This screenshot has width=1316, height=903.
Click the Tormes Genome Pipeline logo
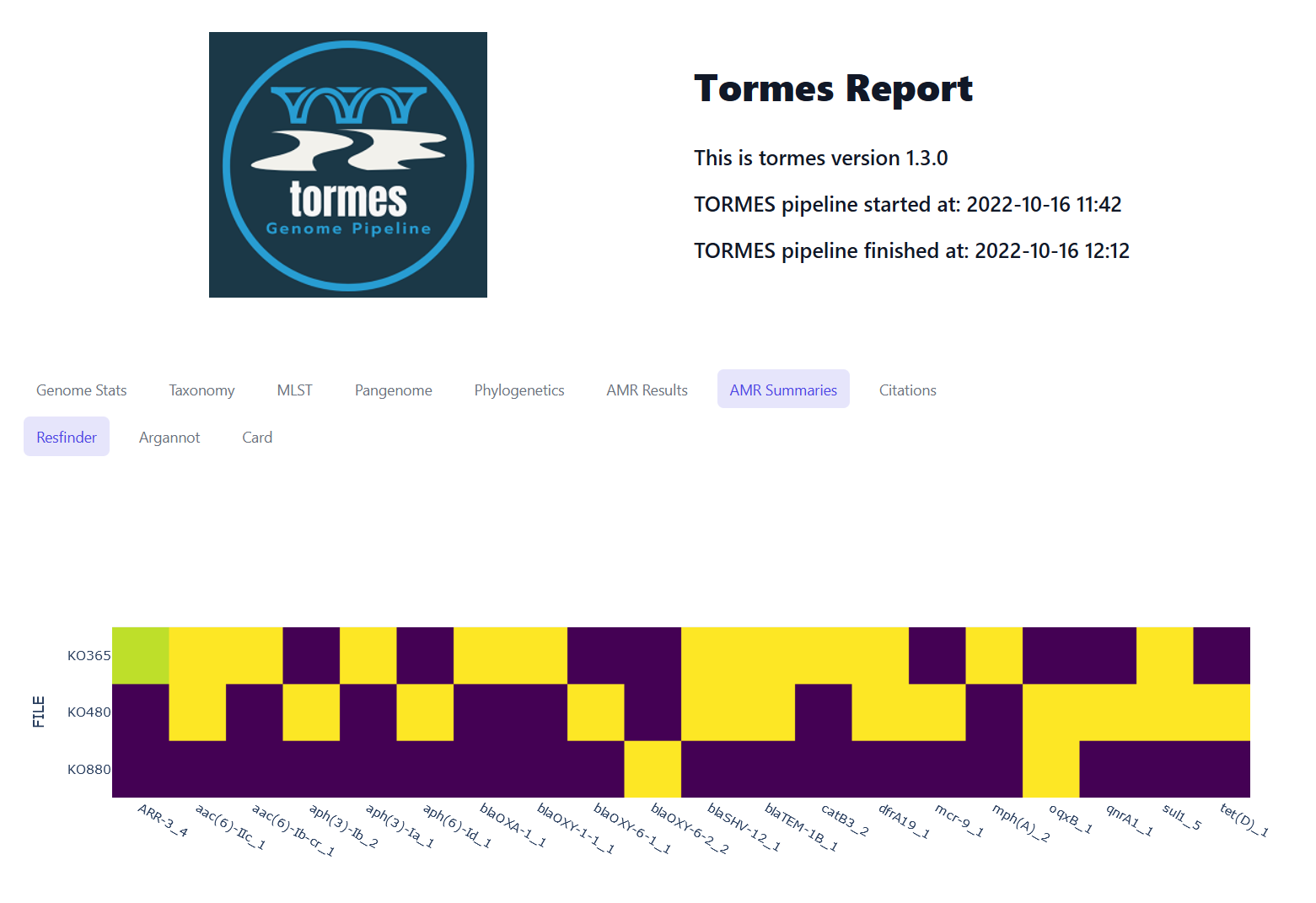click(347, 164)
